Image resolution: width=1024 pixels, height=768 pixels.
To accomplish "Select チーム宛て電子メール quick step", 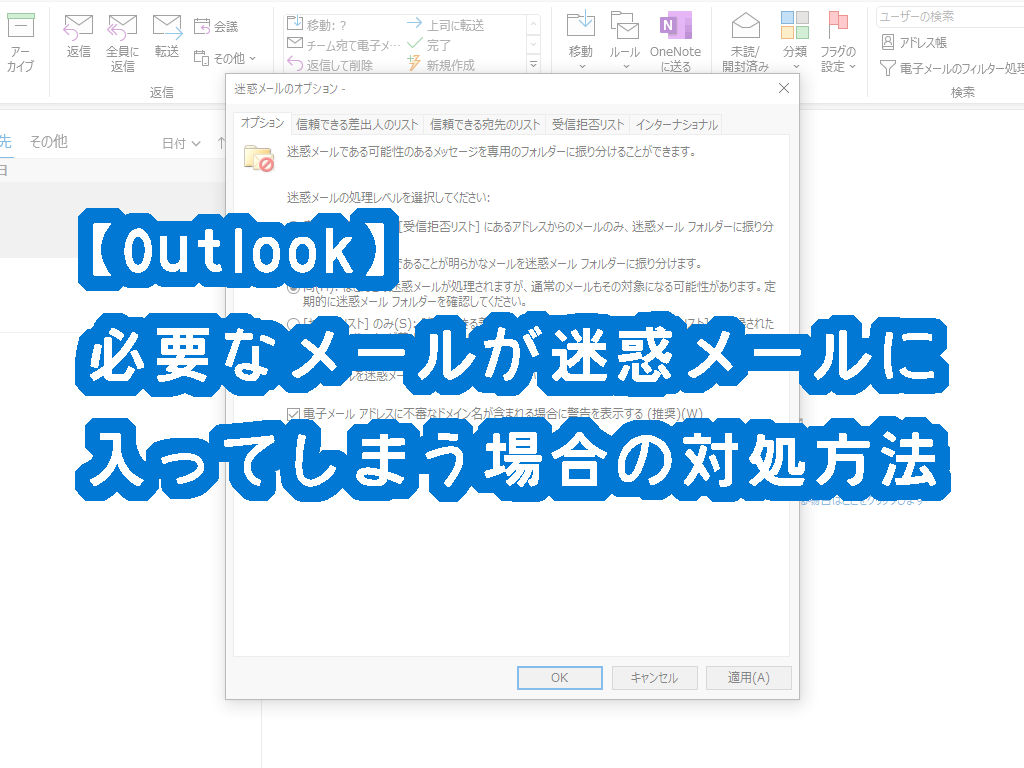I will (x=344, y=45).
